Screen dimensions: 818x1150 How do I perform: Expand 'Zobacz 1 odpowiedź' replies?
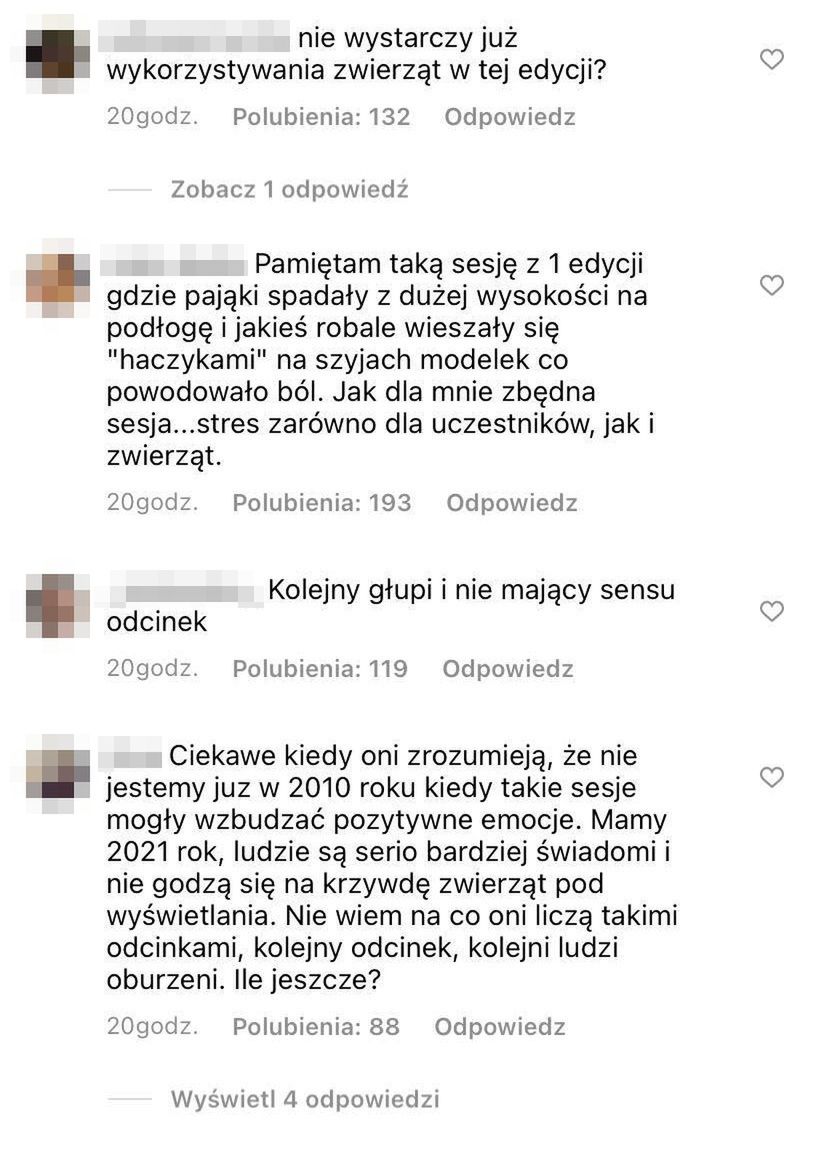point(289,189)
